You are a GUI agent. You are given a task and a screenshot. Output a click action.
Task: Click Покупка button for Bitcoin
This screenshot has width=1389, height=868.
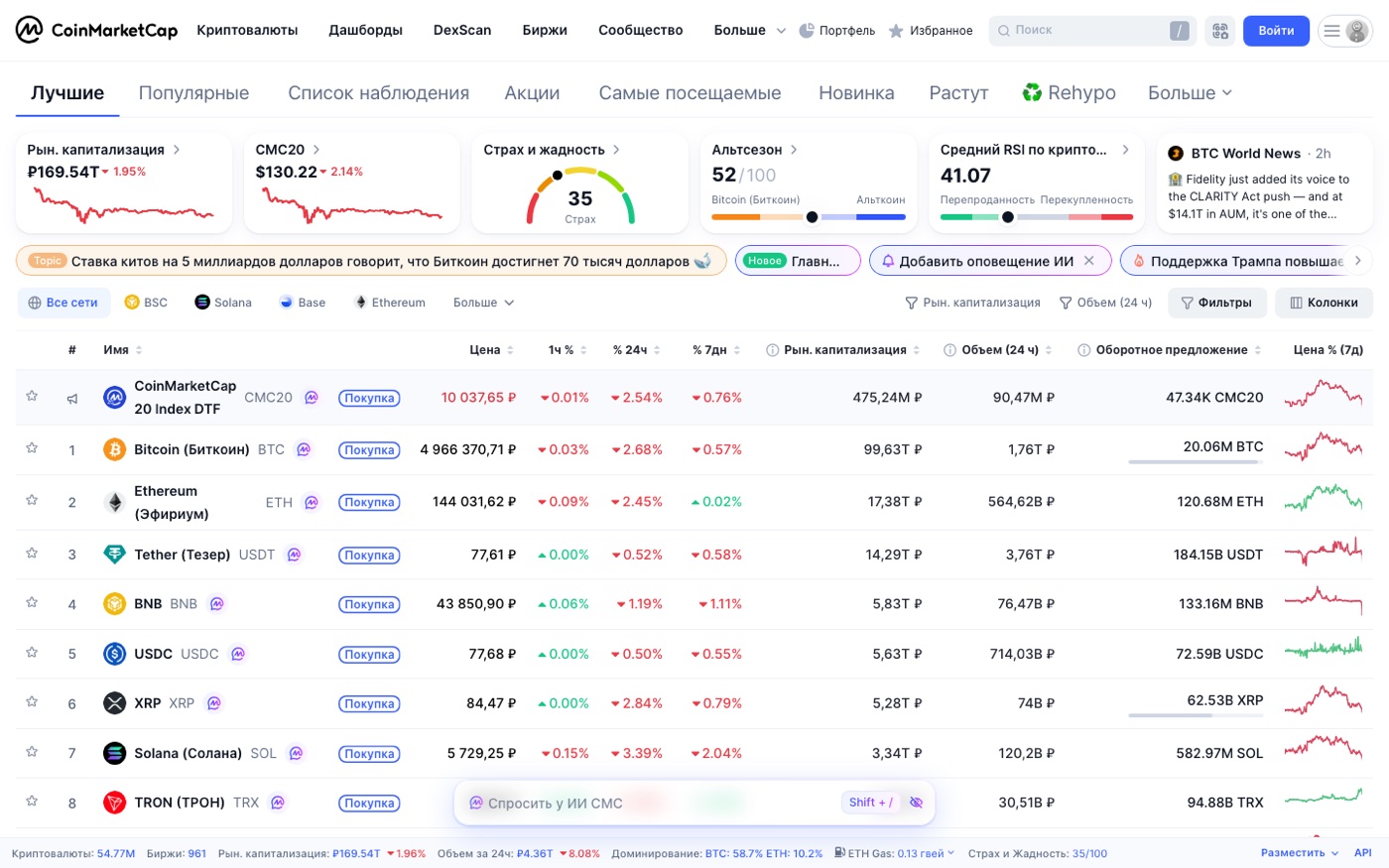[x=369, y=450]
